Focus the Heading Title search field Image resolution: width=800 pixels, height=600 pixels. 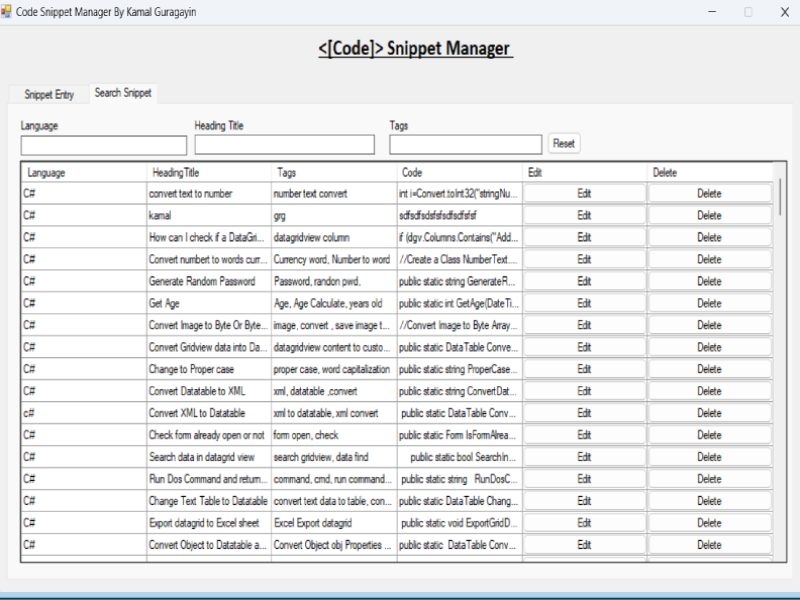(x=284, y=145)
